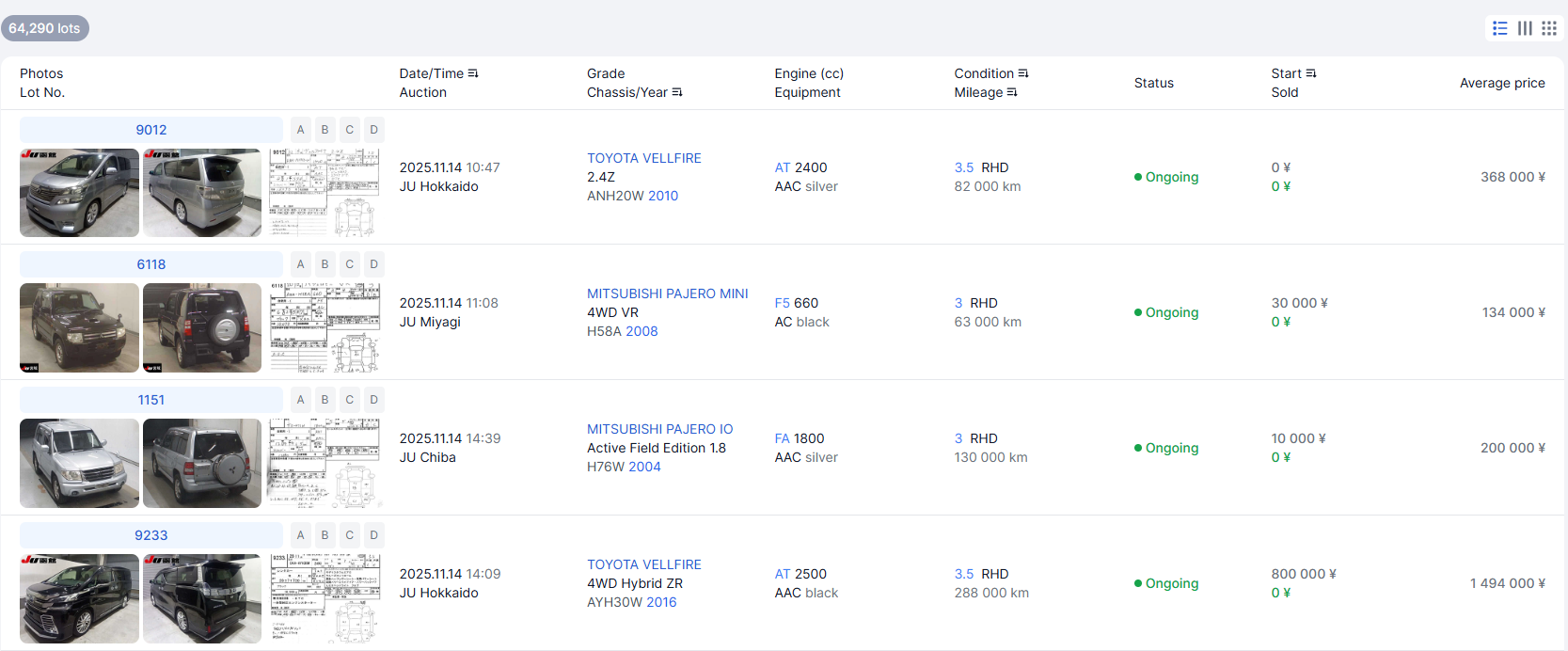Sort by Condition column icon

pos(1023,73)
